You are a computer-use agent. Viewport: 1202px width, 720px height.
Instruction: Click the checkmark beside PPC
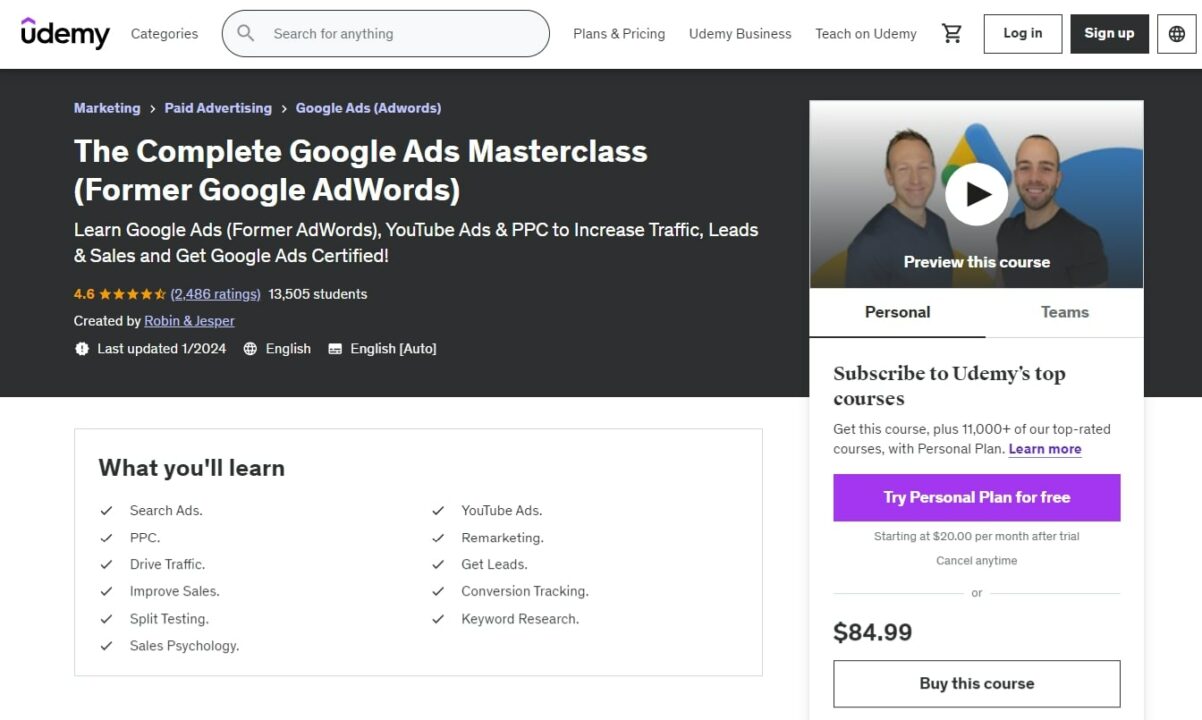[106, 538]
